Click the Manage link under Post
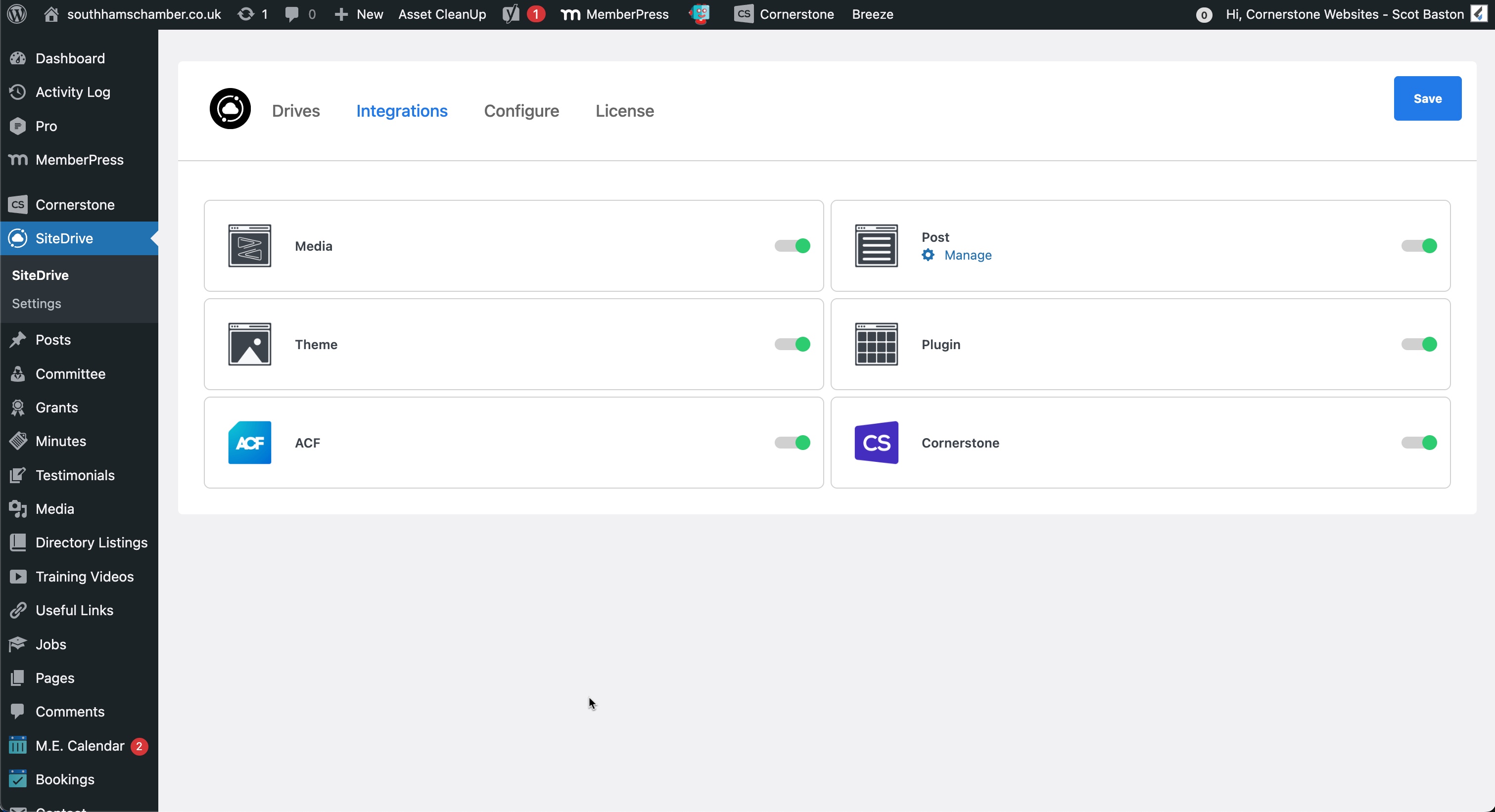 968,255
